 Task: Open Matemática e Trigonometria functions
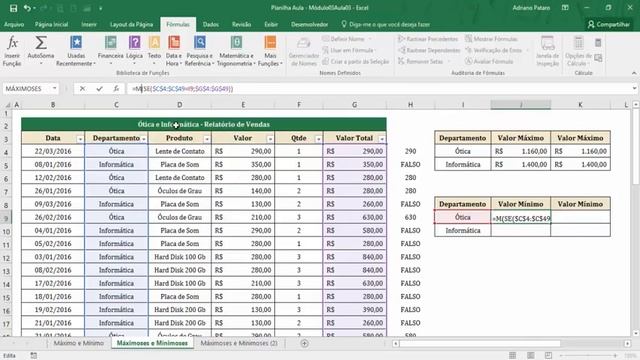tap(236, 51)
